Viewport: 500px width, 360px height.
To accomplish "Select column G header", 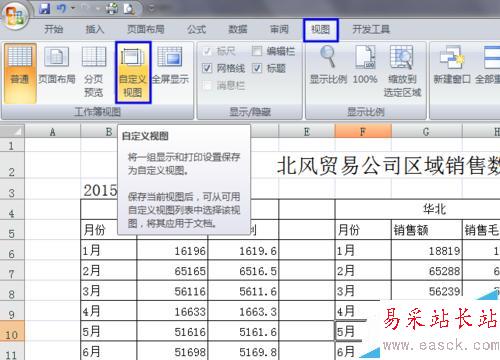I will (x=427, y=132).
